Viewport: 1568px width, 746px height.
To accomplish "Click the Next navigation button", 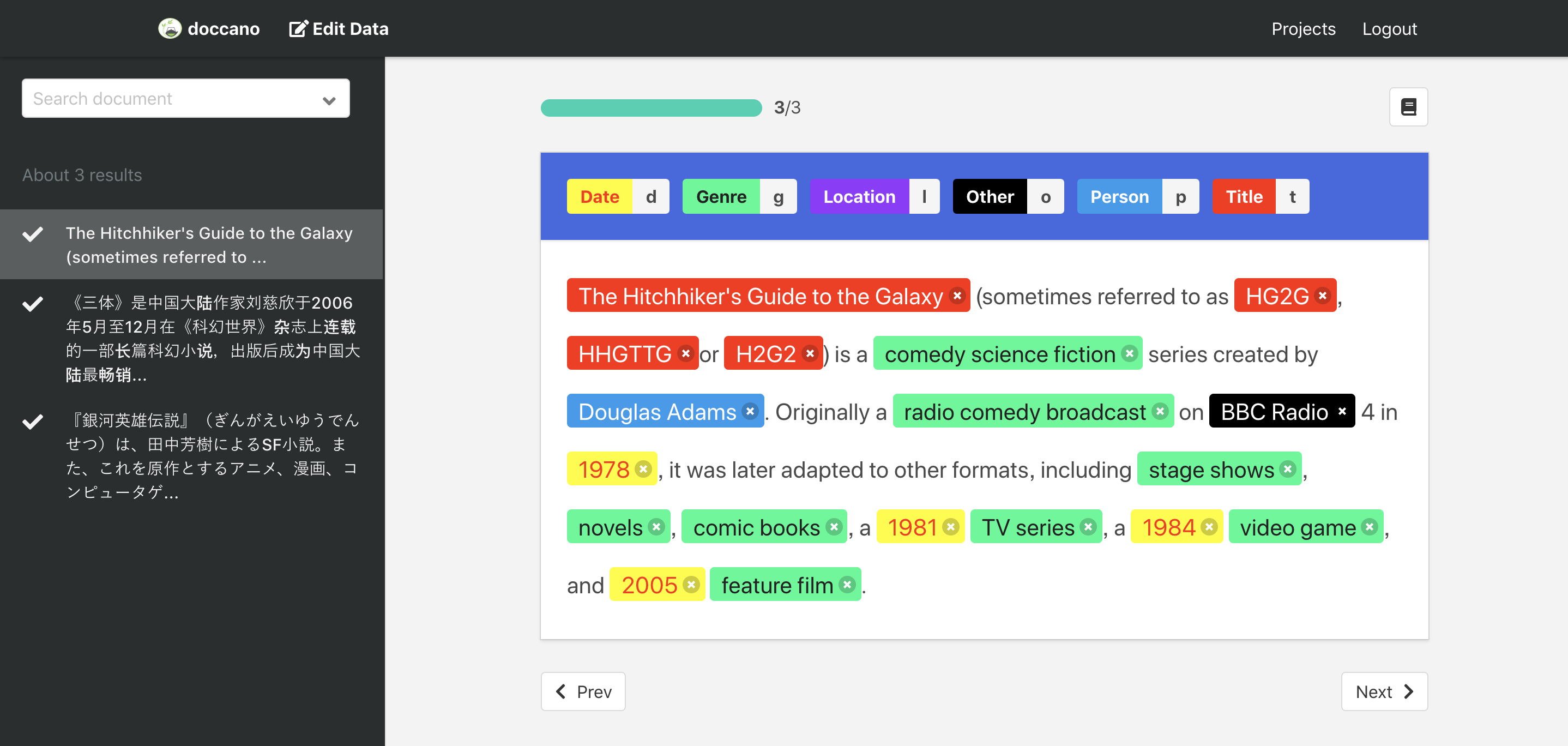I will pyautogui.click(x=1383, y=691).
